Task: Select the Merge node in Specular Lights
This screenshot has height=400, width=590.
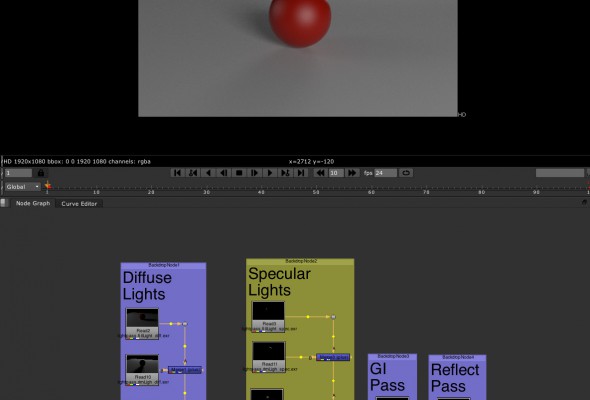Action: [333, 357]
